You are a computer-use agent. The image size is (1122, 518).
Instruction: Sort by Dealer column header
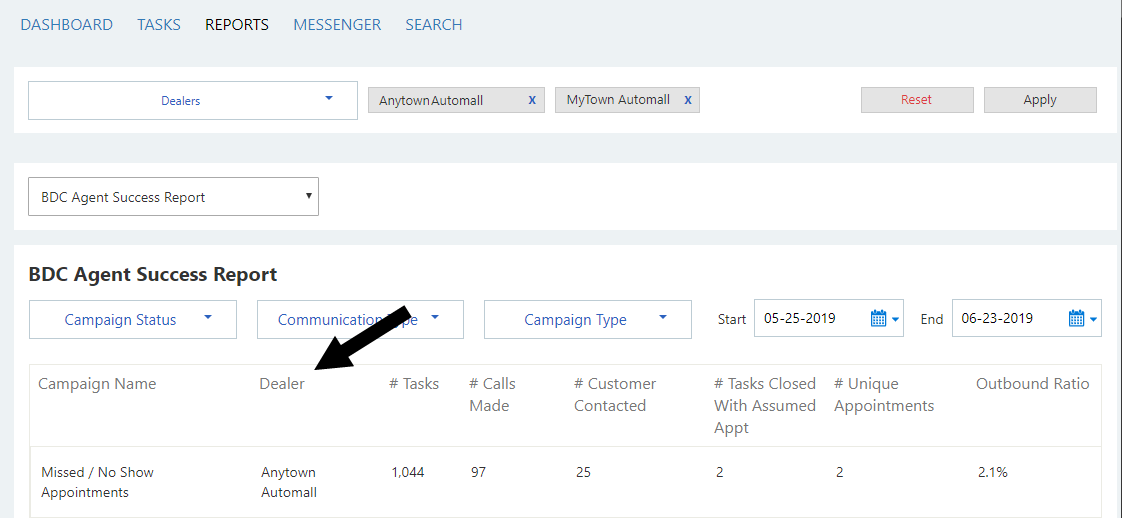(282, 384)
